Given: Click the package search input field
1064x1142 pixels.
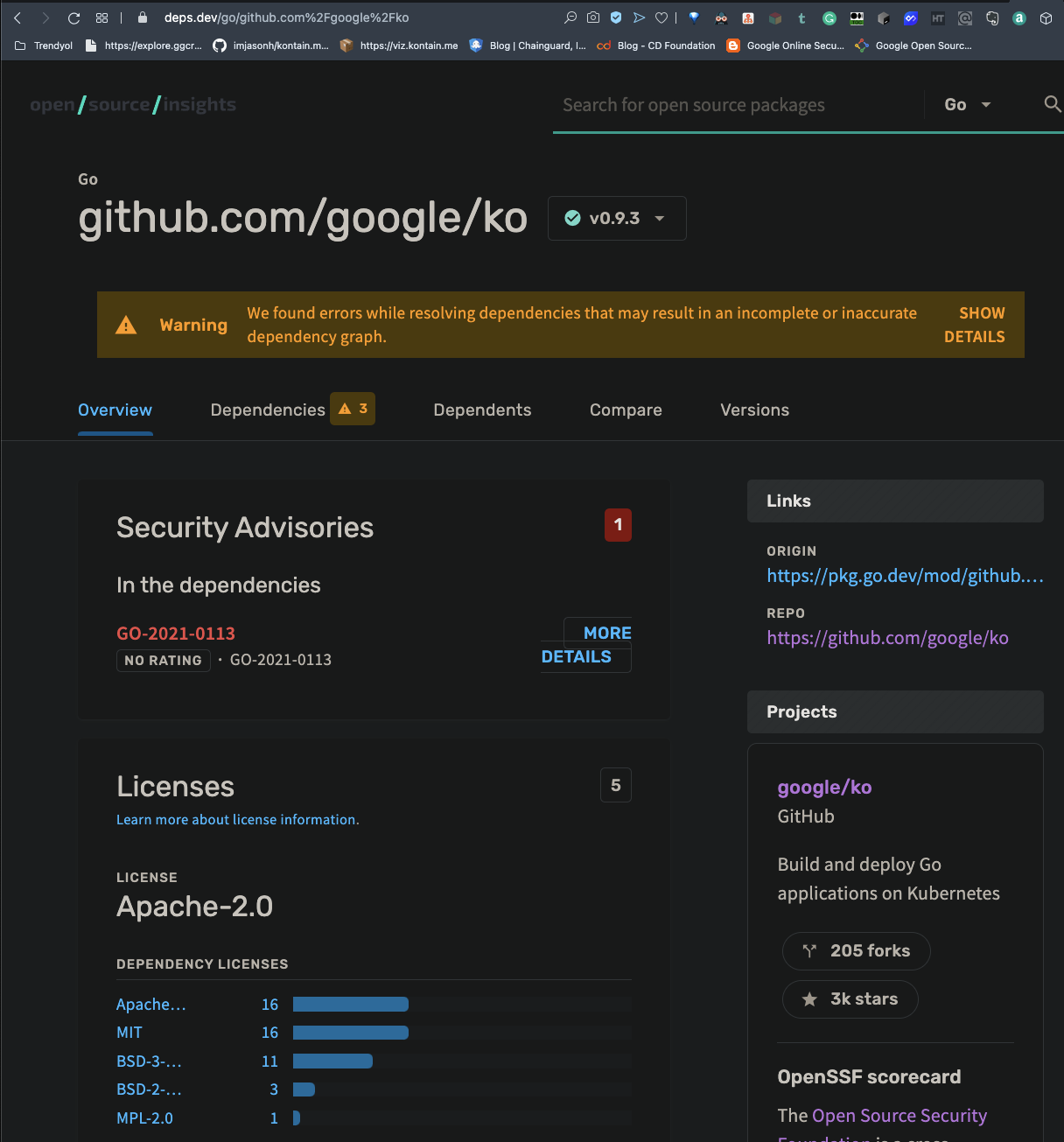Looking at the screenshot, I should pyautogui.click(x=735, y=104).
